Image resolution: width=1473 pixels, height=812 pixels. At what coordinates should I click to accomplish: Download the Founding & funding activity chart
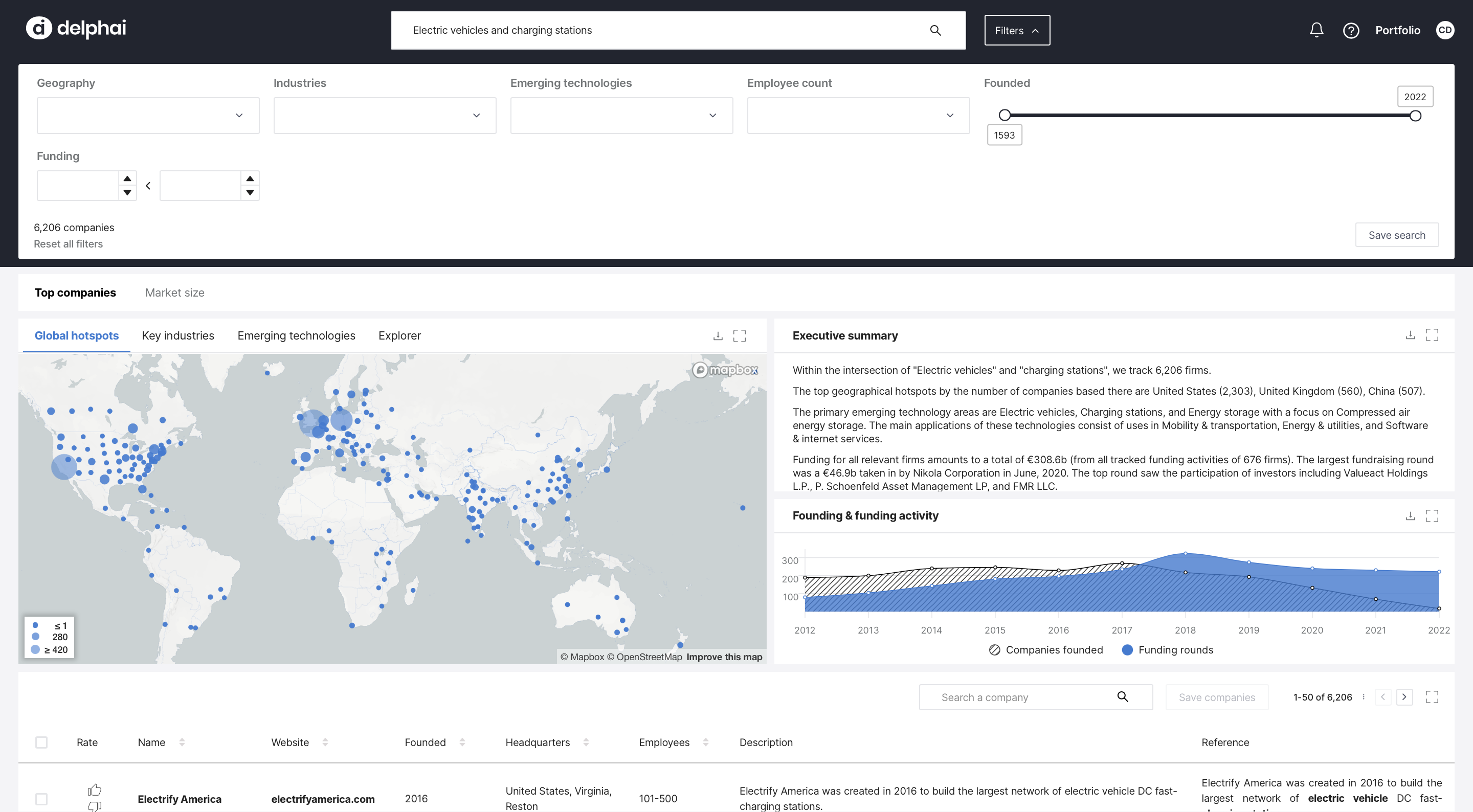1410,516
